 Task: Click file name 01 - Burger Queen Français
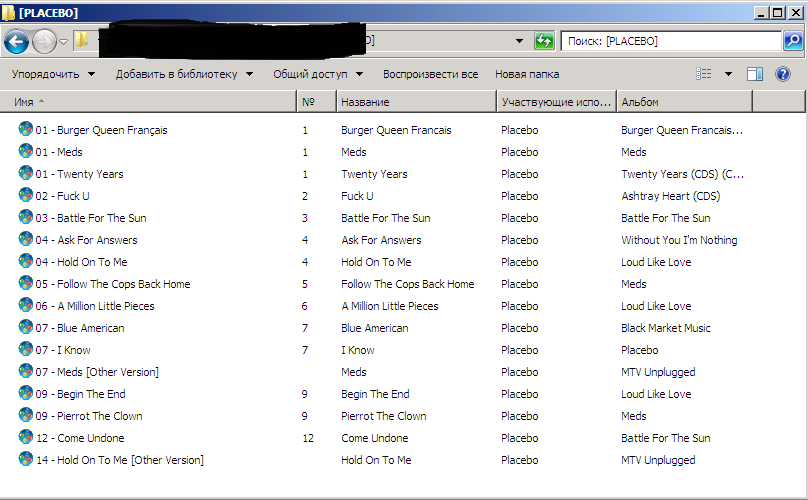coord(102,130)
